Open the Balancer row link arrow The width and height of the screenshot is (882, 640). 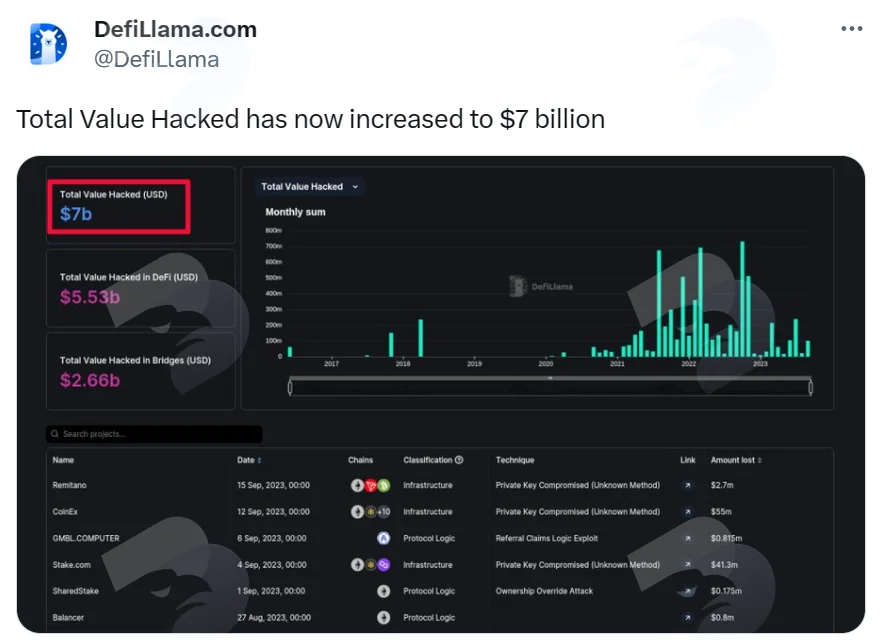pos(687,618)
